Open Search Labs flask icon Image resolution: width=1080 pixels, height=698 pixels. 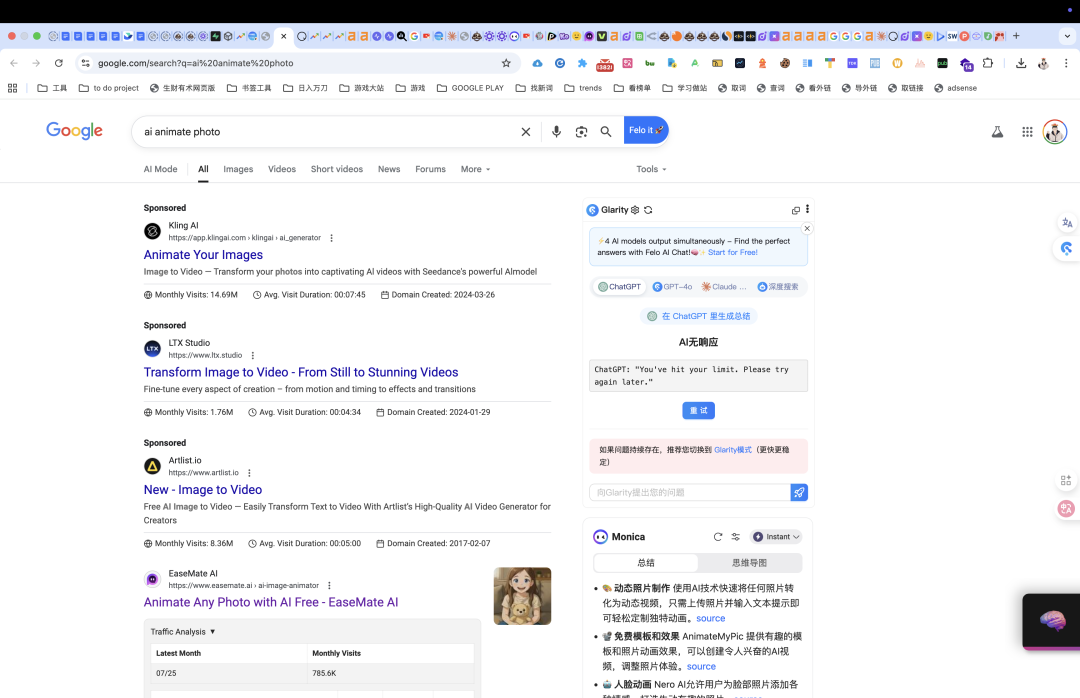(997, 132)
